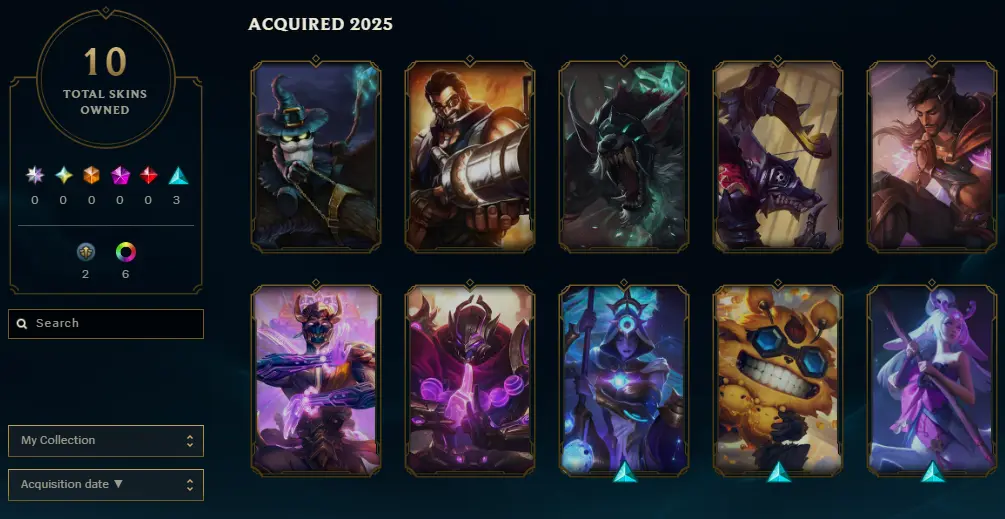Open the teal werewolf Warwick skin card
The height and width of the screenshot is (519, 1005).
click(624, 156)
